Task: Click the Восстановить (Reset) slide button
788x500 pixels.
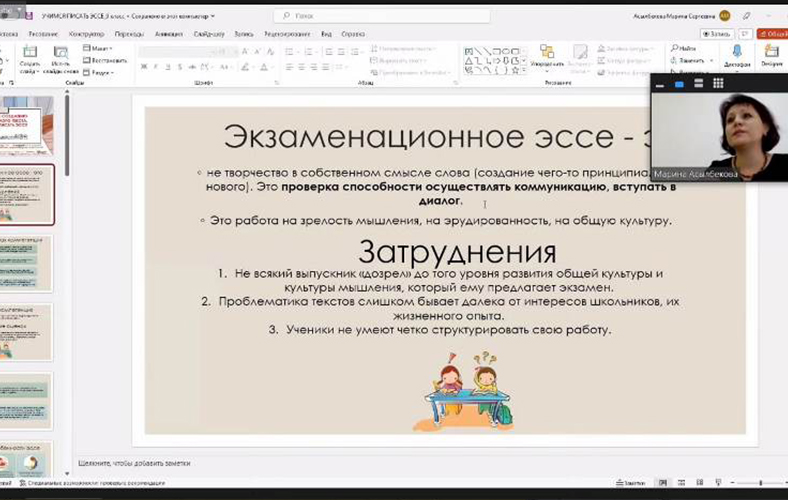Action: click(x=101, y=60)
